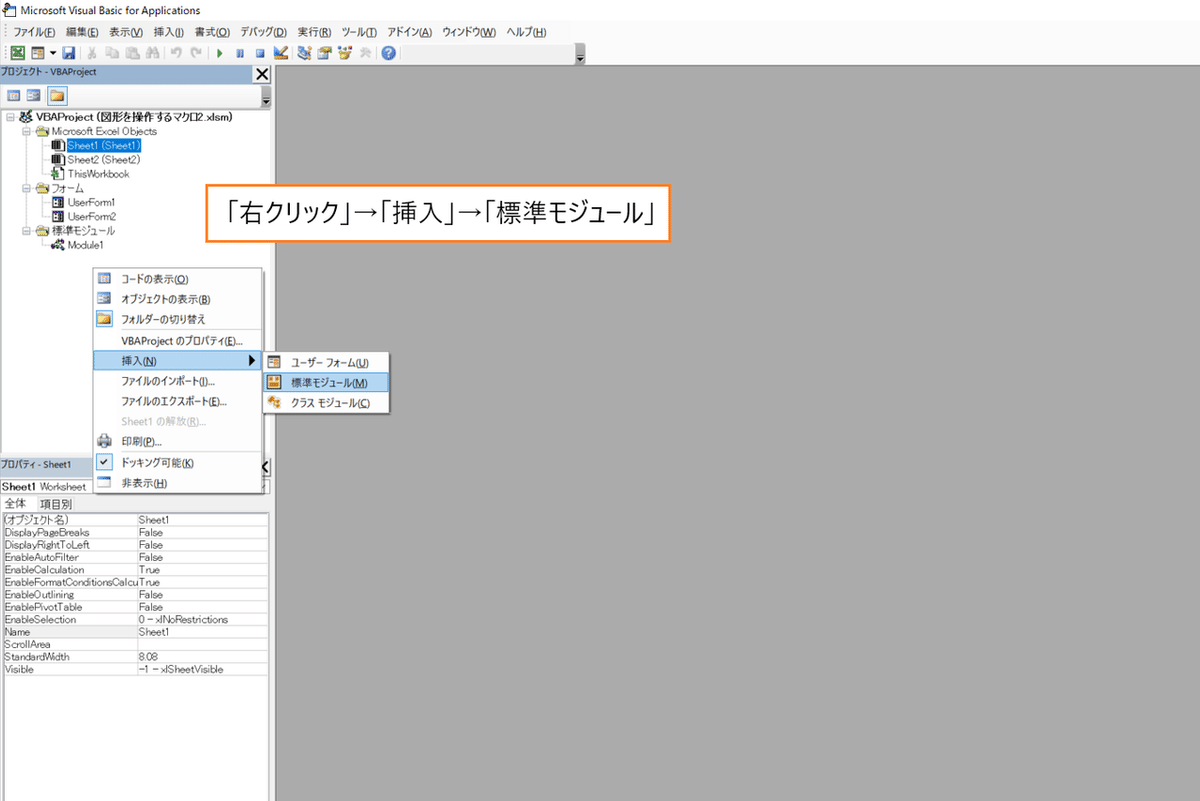Click the Cut scissors icon in toolbar

[93, 52]
